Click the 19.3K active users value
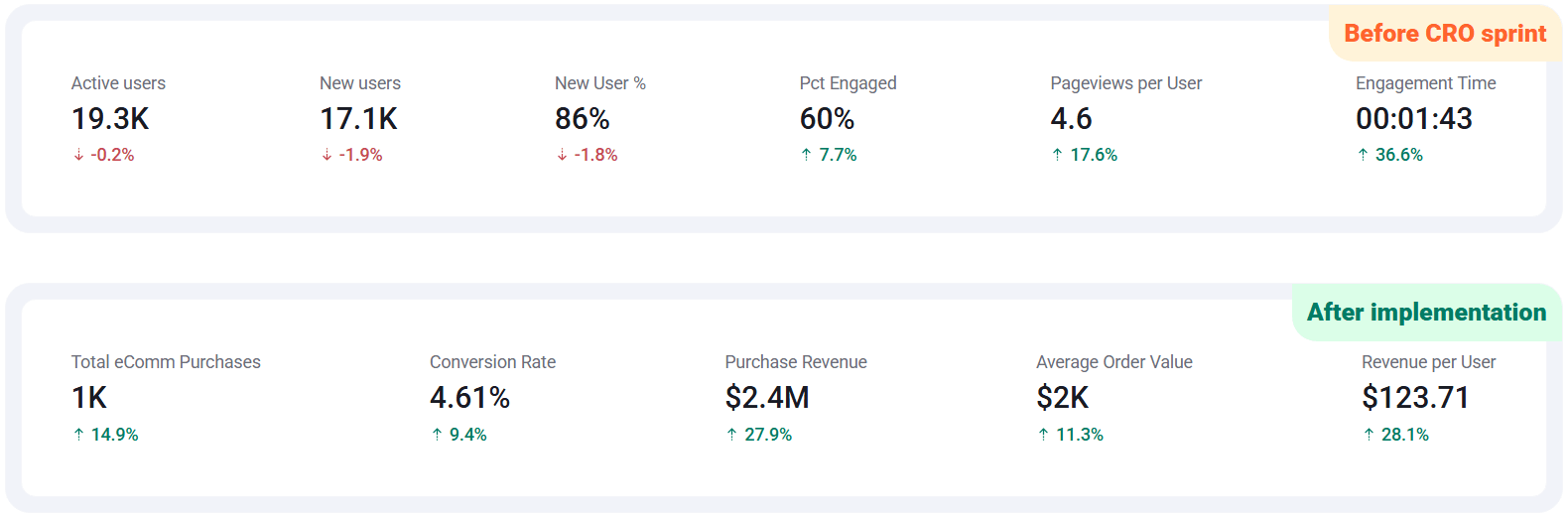 point(110,119)
